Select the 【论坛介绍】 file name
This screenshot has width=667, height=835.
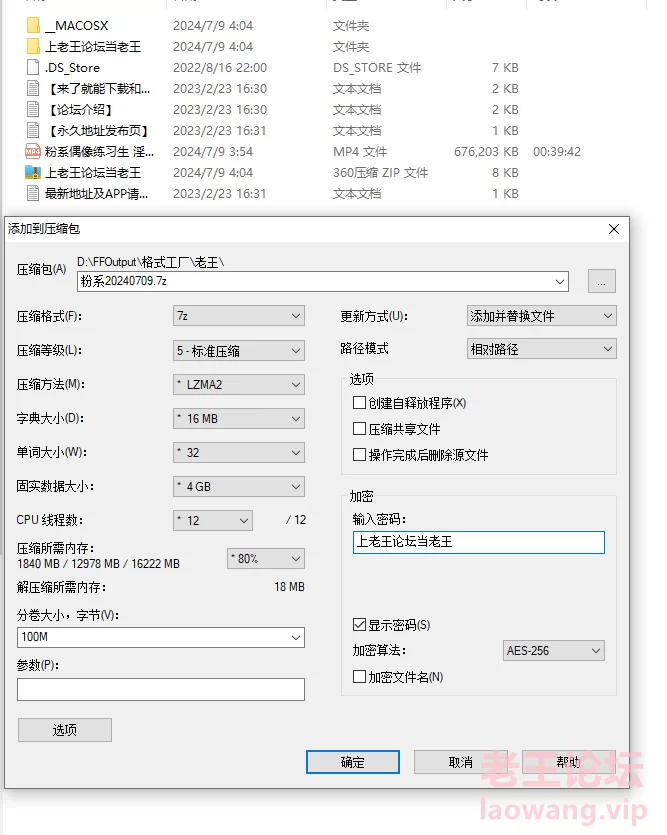[x=81, y=110]
